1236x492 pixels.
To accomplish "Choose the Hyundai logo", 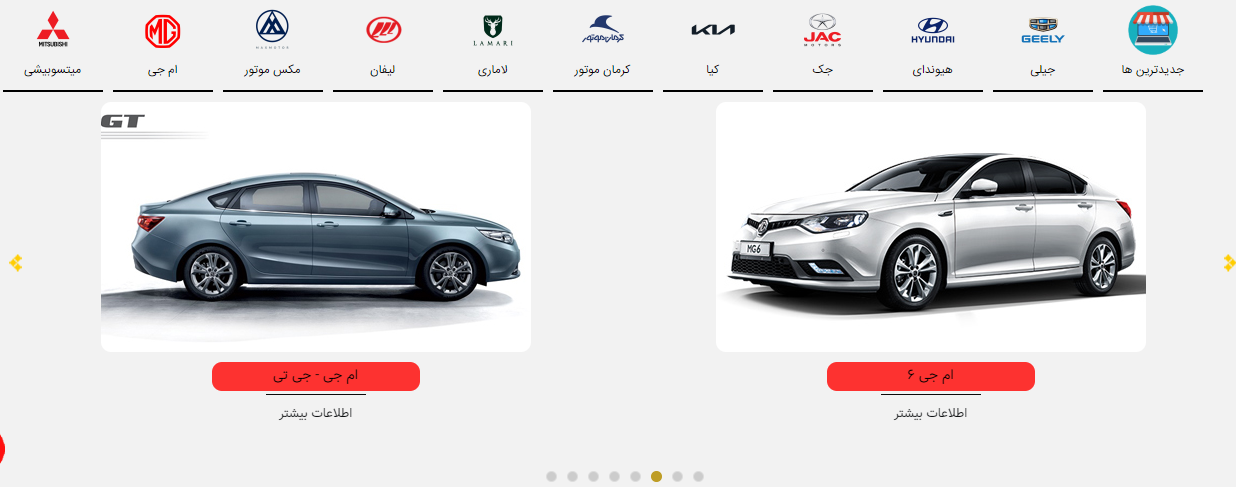I will click(x=933, y=31).
